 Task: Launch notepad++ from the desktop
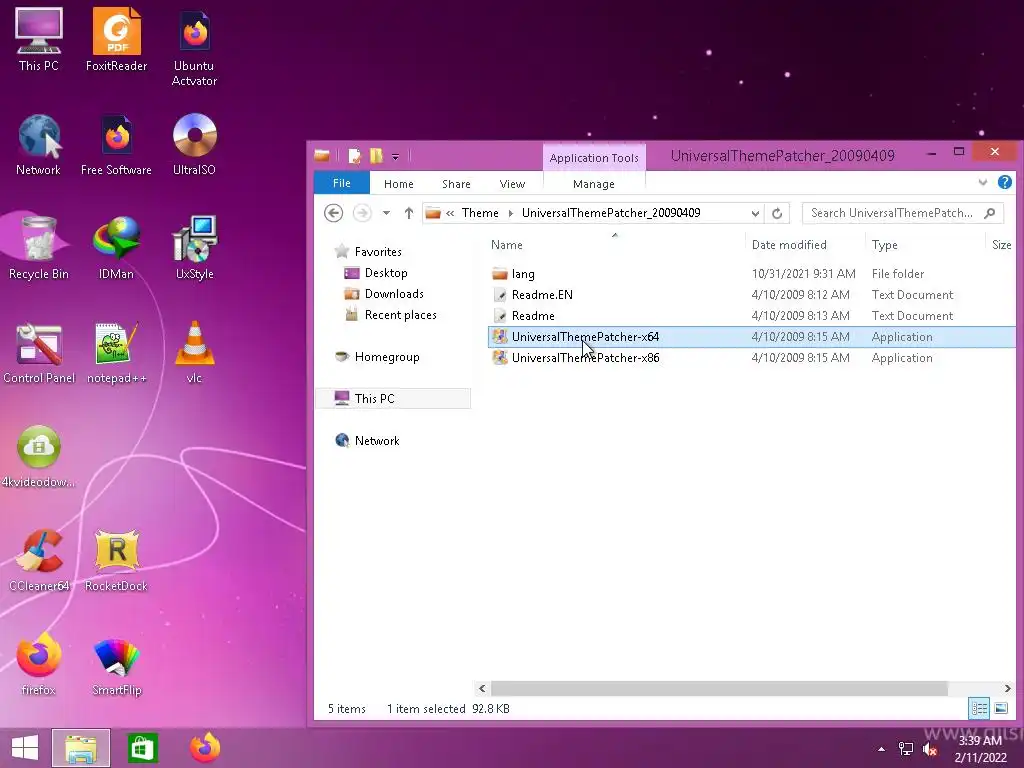pos(116,353)
